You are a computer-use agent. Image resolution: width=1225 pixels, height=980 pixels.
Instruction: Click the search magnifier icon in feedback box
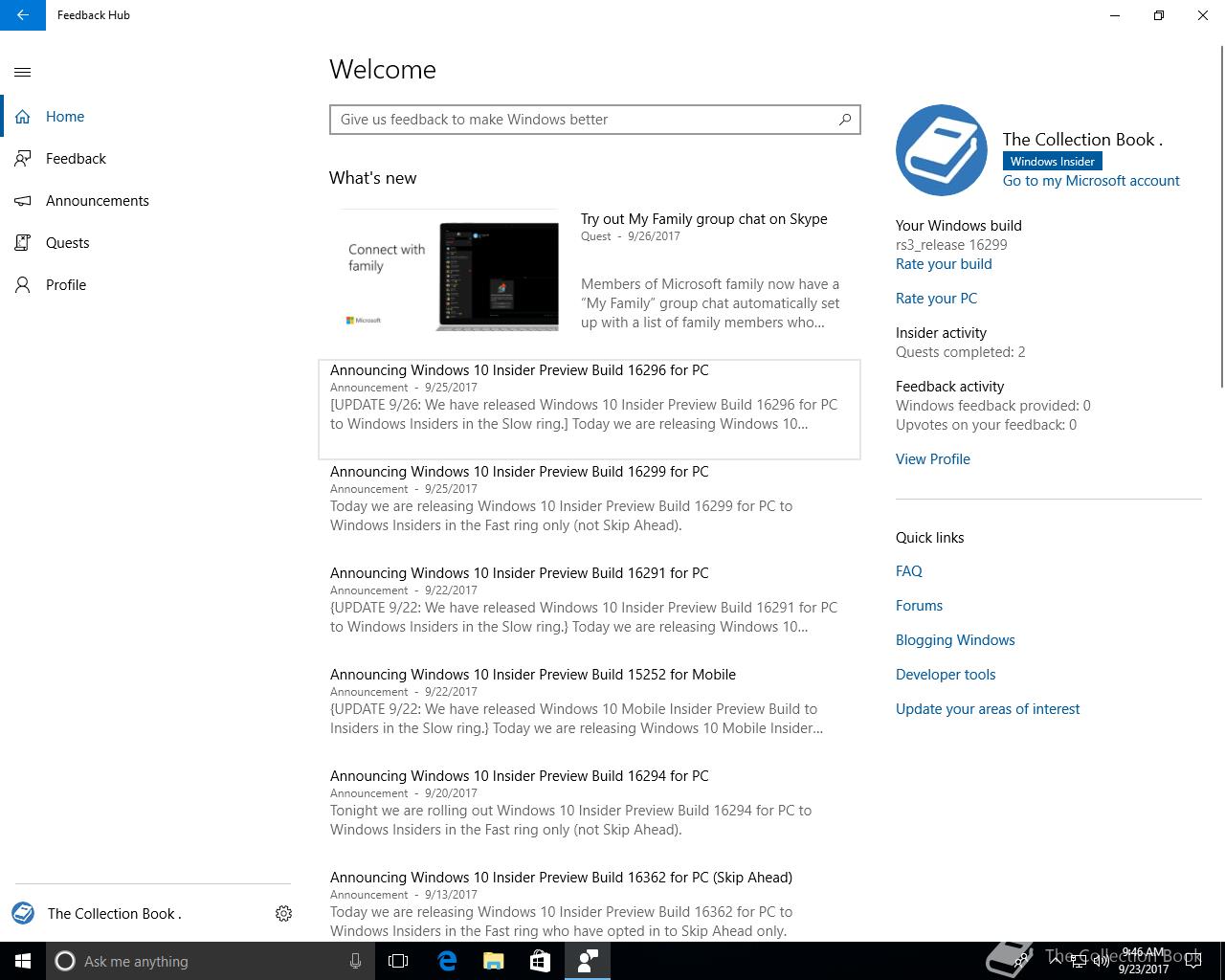[845, 120]
